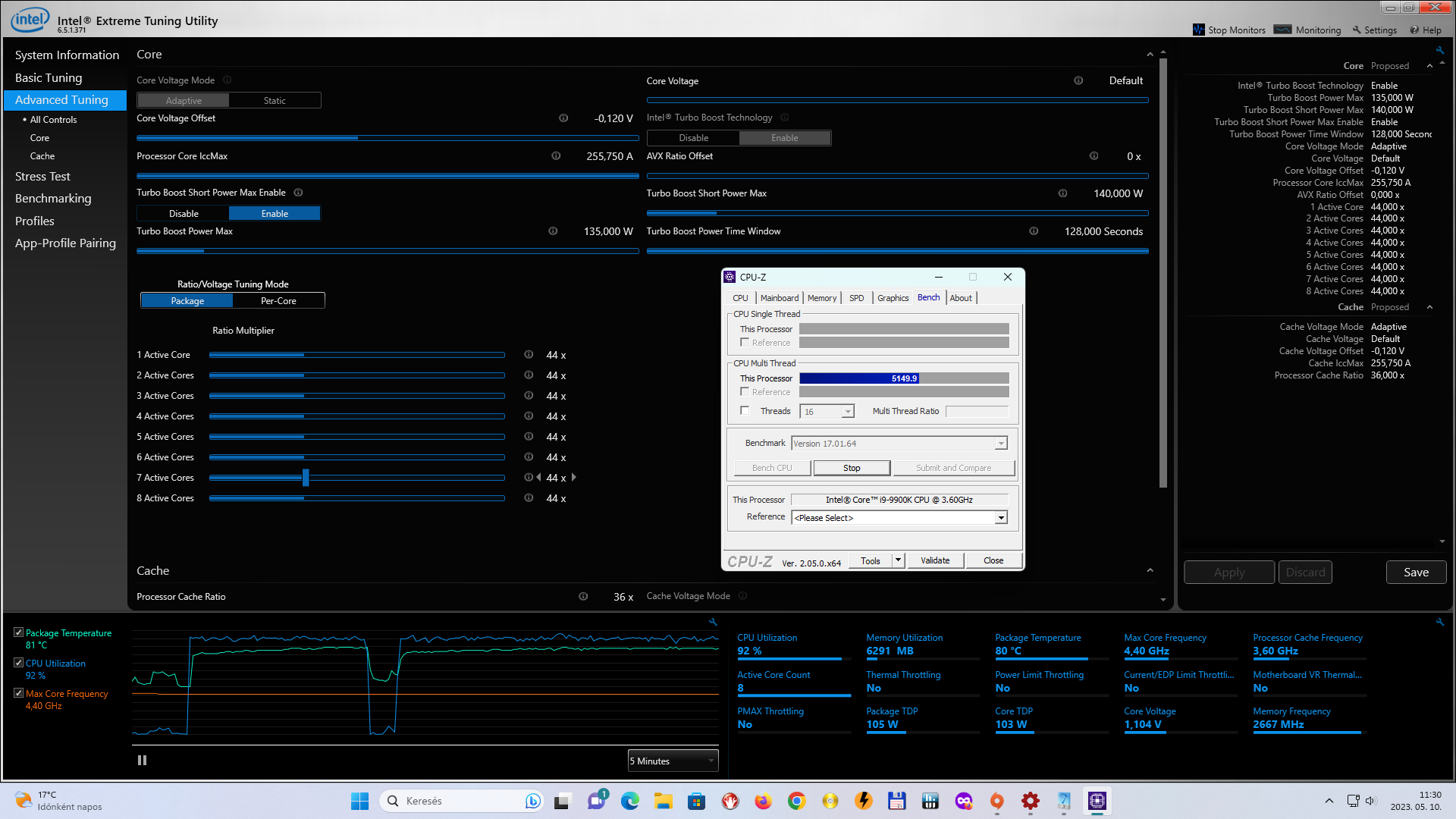Open Settings wrench icon in header

[x=1357, y=30]
